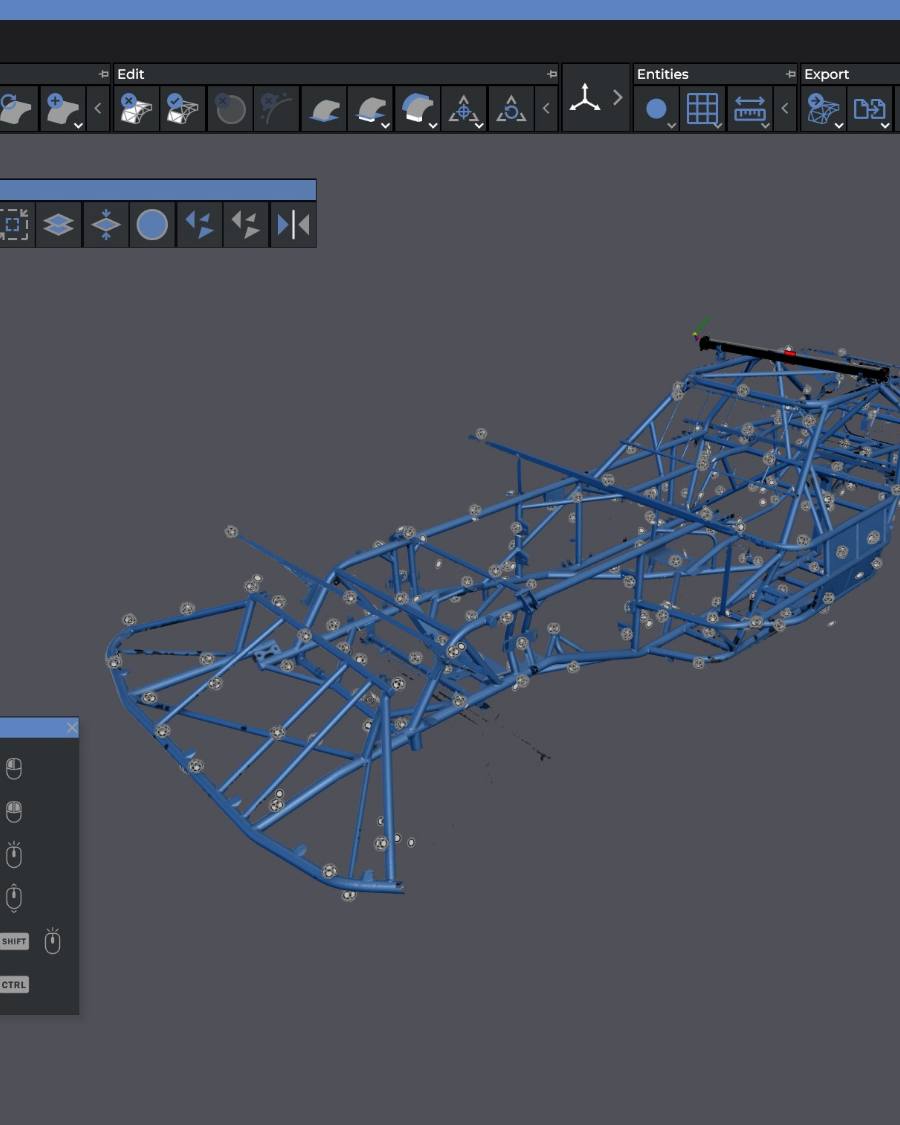Screen dimensions: 900x1125
Task: Open the surface with white base dropdown
Action: pos(385,126)
